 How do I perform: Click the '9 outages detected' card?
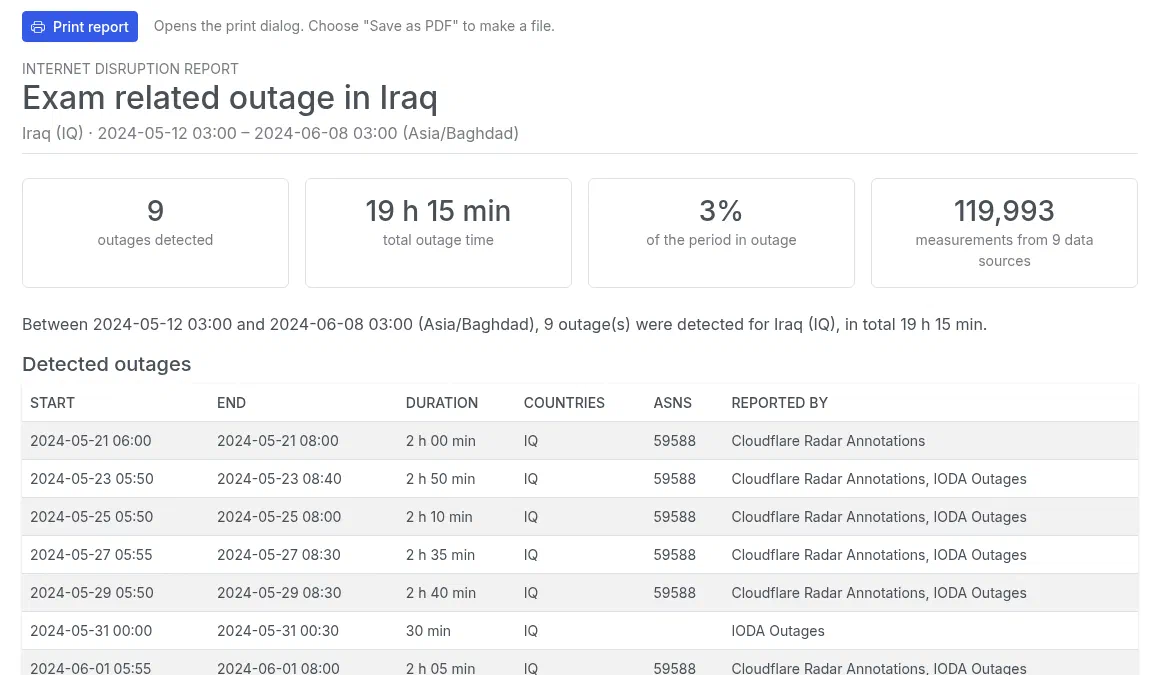tap(155, 232)
